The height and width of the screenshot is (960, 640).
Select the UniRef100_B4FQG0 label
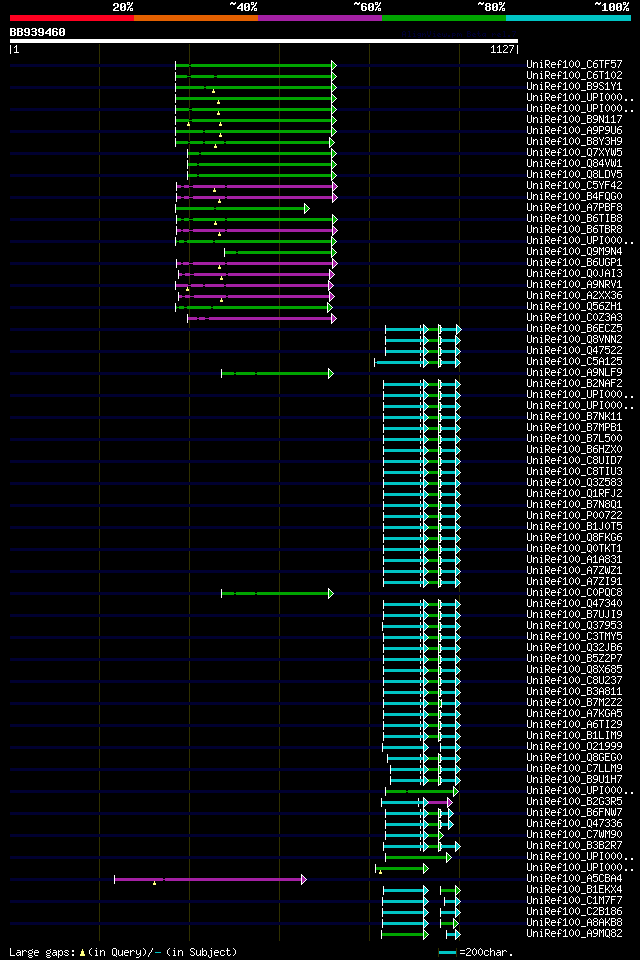pos(574,197)
